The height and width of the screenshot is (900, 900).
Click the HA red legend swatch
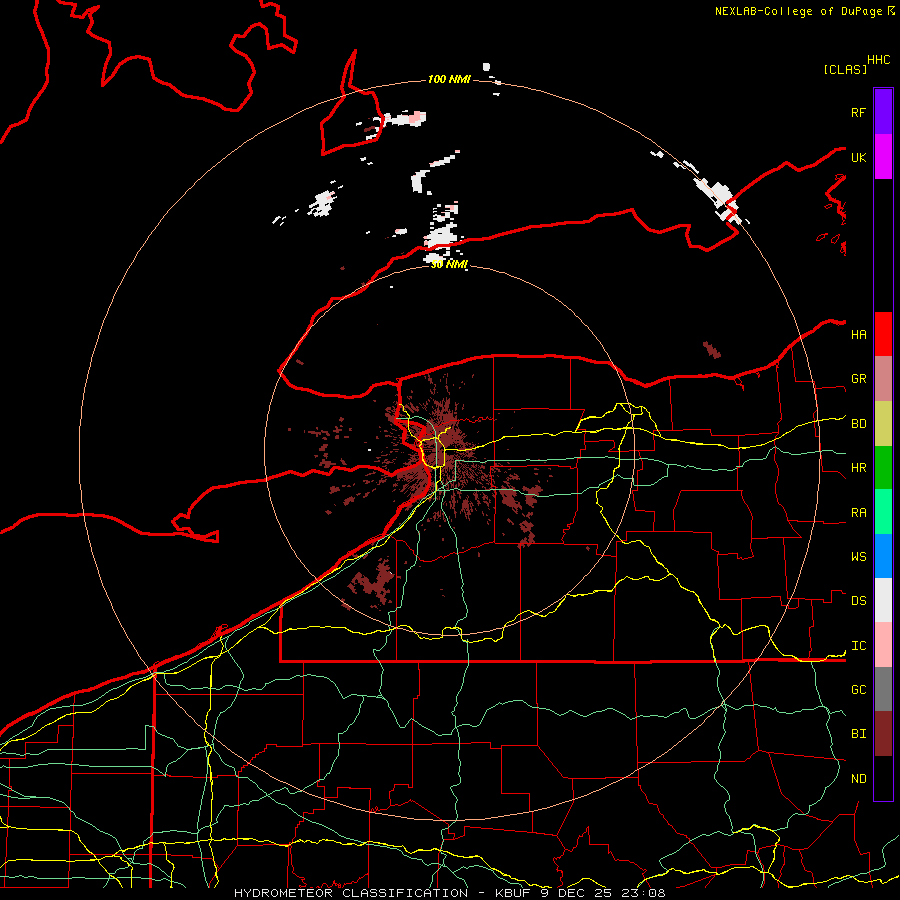click(883, 334)
